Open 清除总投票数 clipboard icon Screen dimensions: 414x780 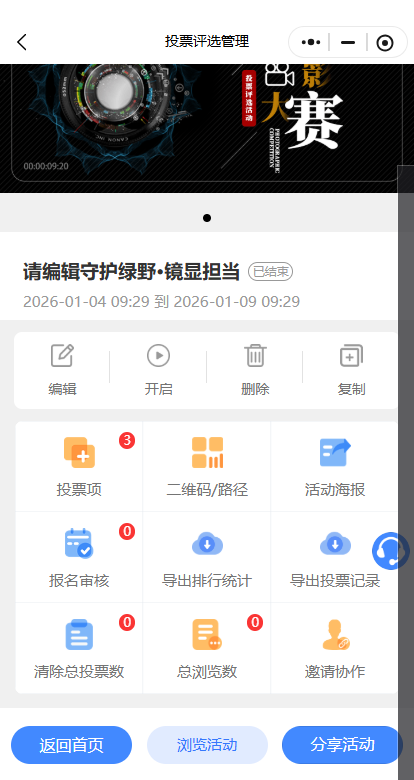pyautogui.click(x=79, y=635)
